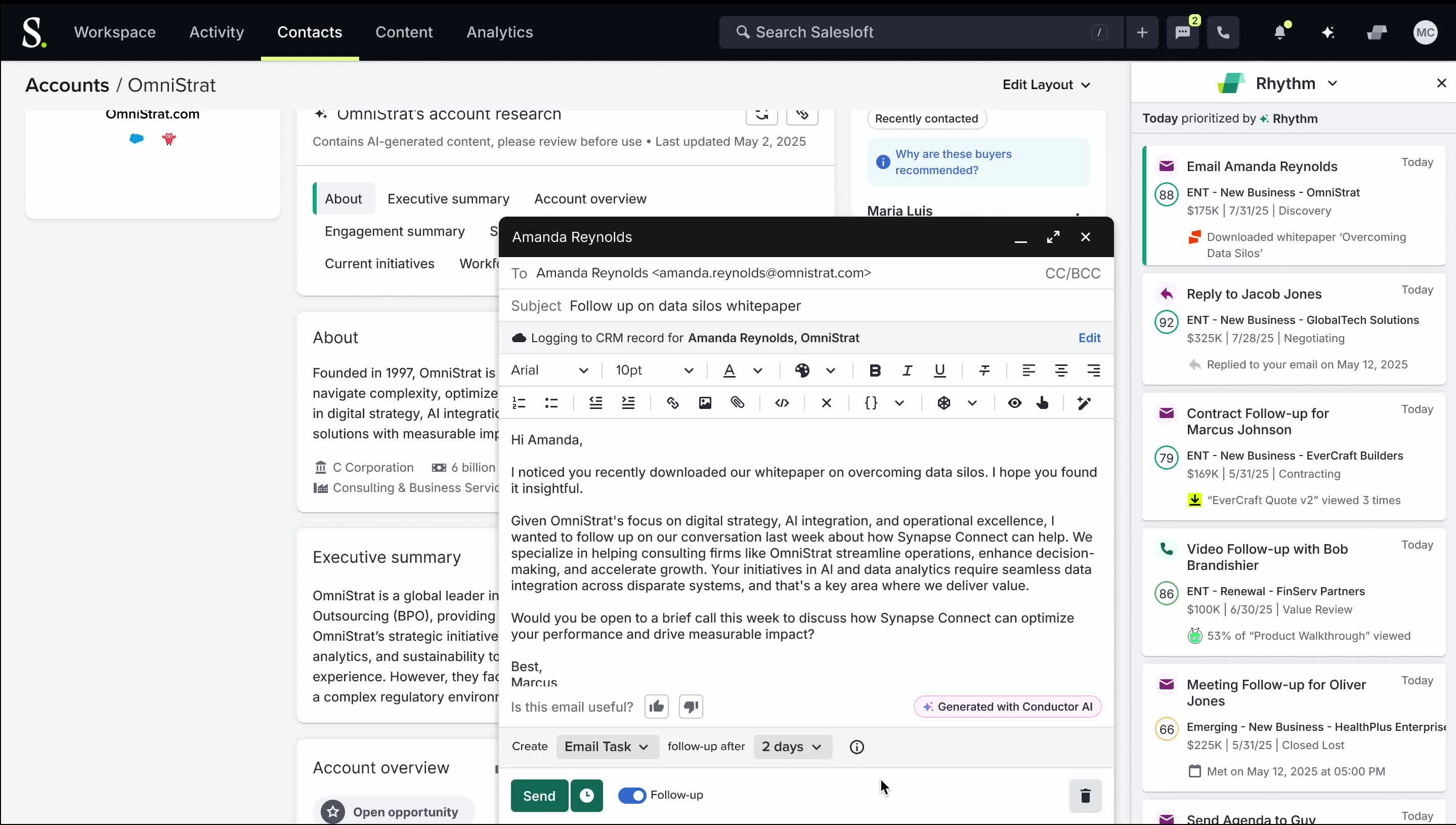
Task: Toggle the Follow-up switch off
Action: [631, 796]
